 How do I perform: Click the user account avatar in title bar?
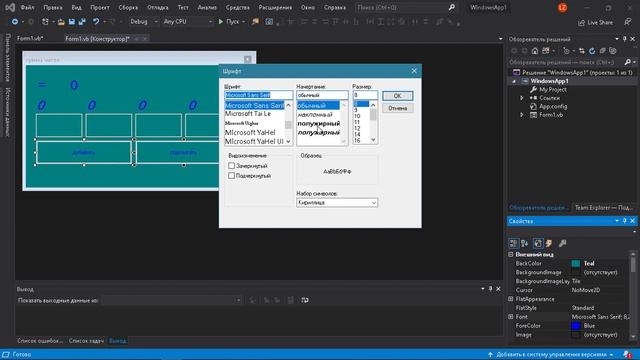(x=562, y=7)
